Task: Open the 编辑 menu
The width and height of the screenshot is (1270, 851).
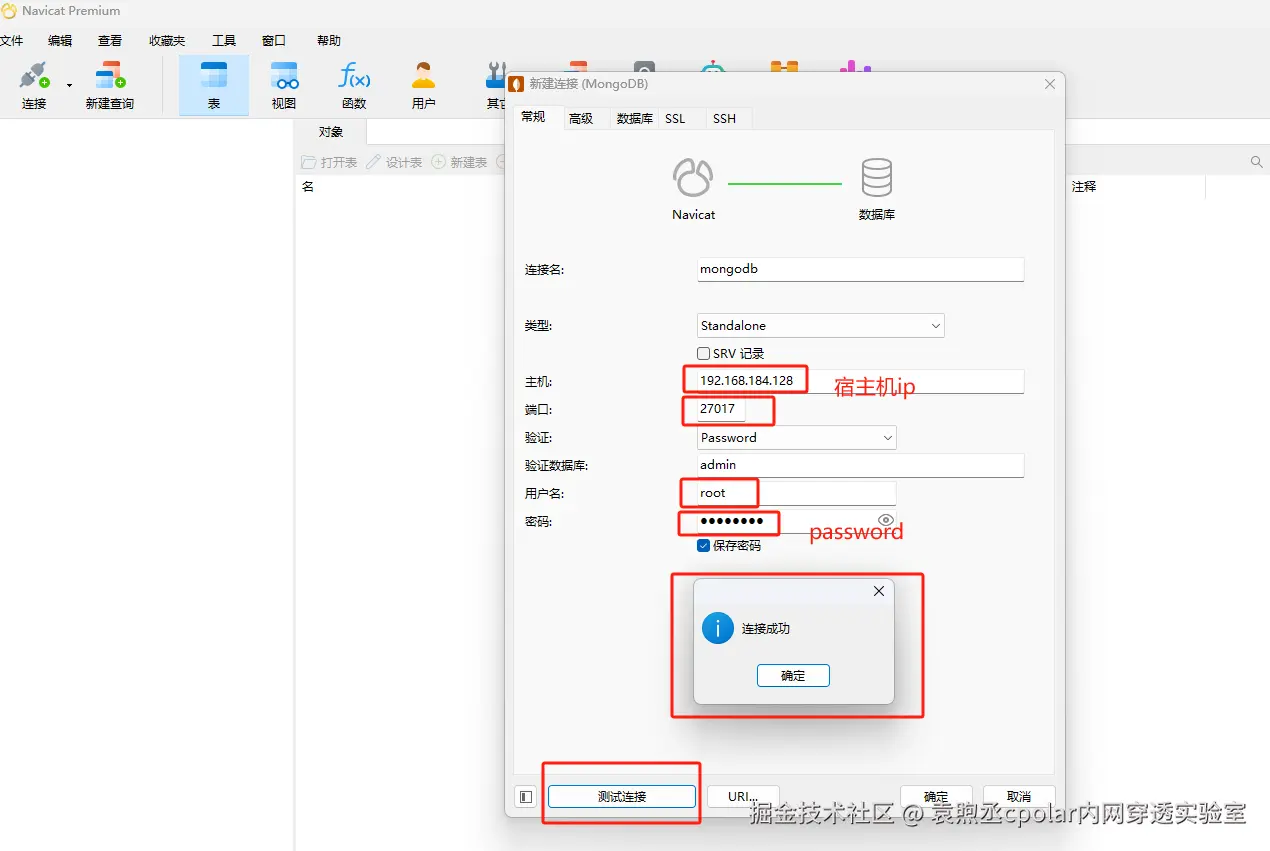Action: coord(60,41)
